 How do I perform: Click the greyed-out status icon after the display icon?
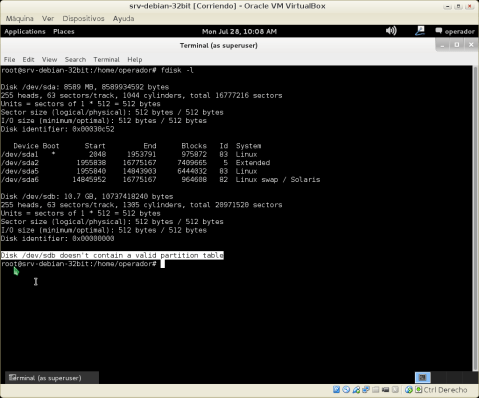395,389
